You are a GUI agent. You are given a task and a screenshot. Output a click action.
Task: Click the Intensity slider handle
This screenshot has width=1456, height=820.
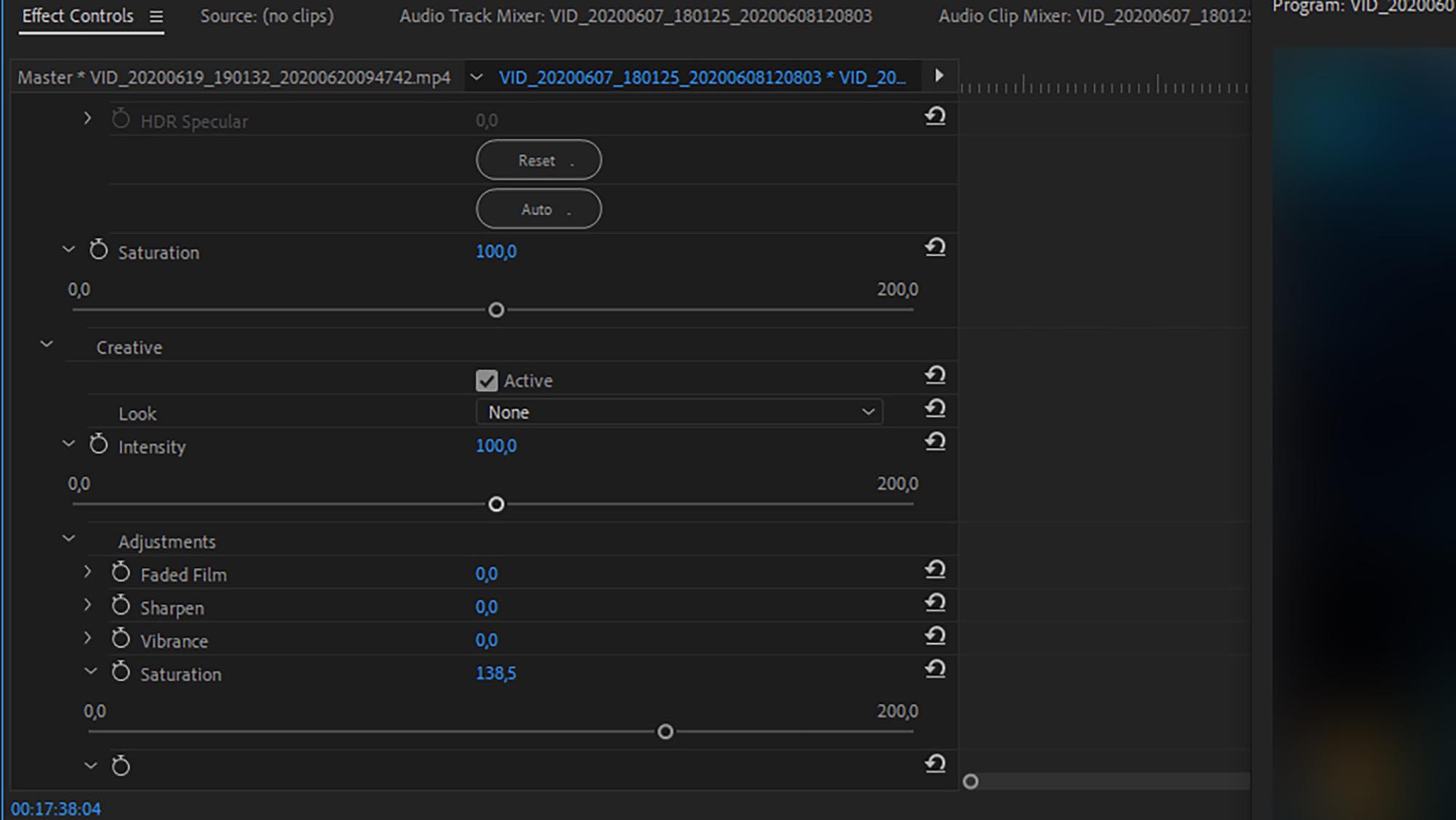point(496,504)
